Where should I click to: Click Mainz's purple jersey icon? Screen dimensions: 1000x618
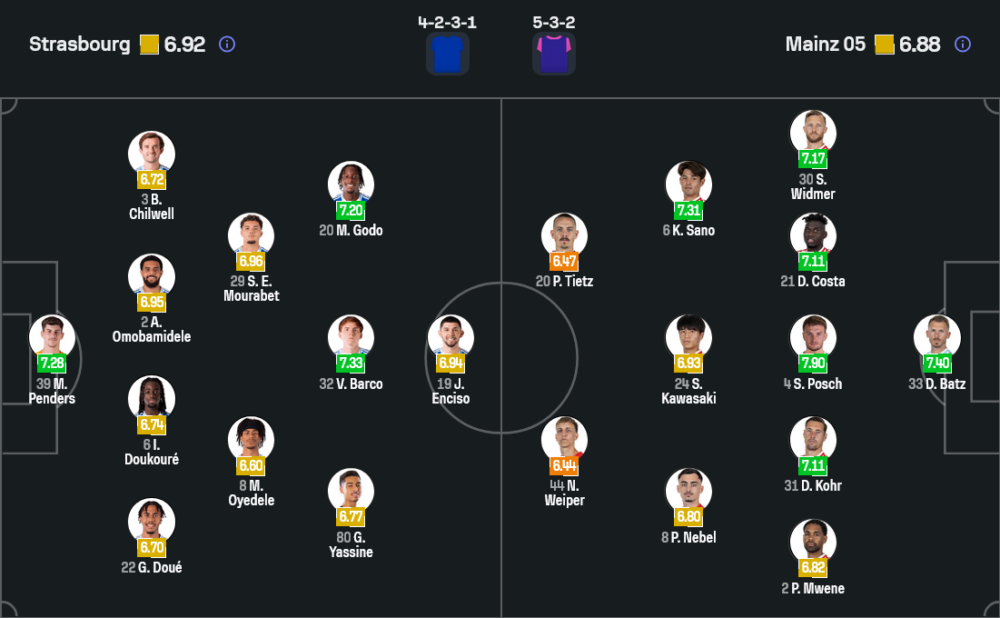tap(553, 53)
